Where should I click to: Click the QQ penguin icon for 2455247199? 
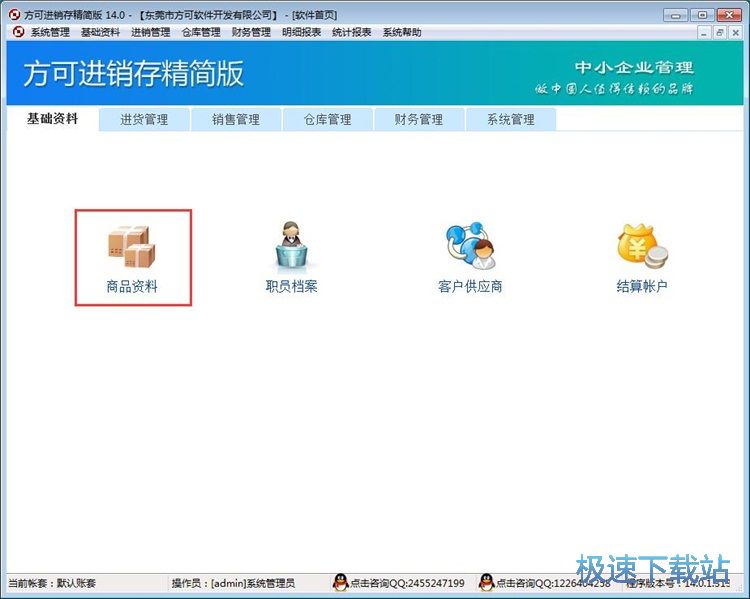(x=340, y=582)
